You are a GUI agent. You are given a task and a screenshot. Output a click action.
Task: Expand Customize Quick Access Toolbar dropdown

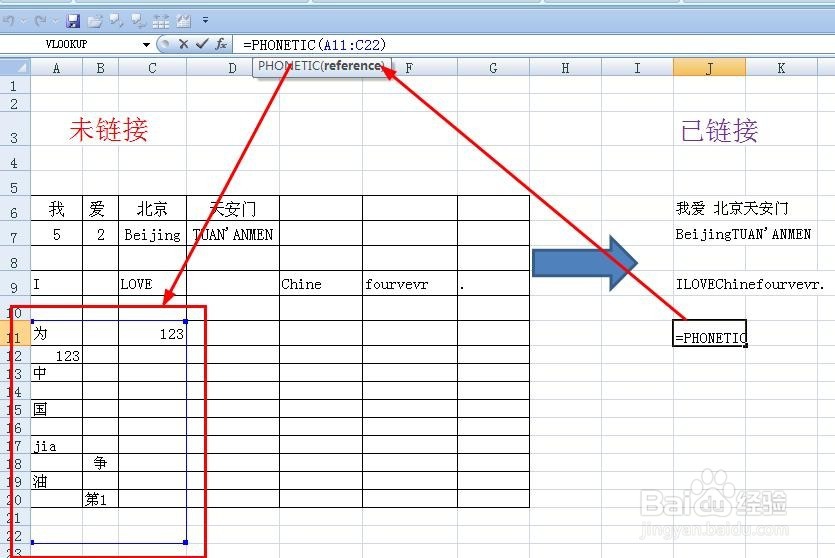pyautogui.click(x=206, y=21)
